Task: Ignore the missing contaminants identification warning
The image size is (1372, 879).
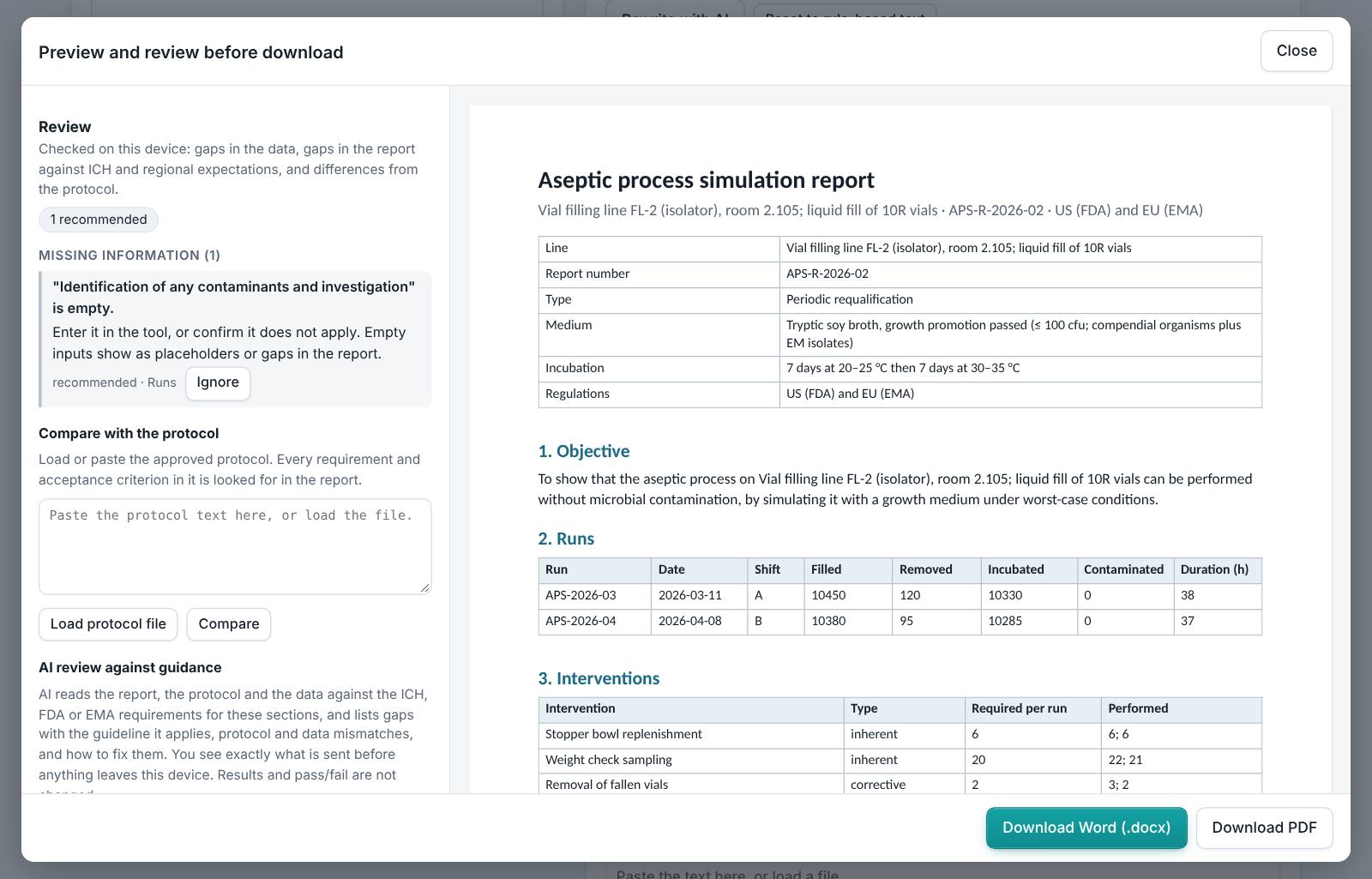Action: coord(218,382)
